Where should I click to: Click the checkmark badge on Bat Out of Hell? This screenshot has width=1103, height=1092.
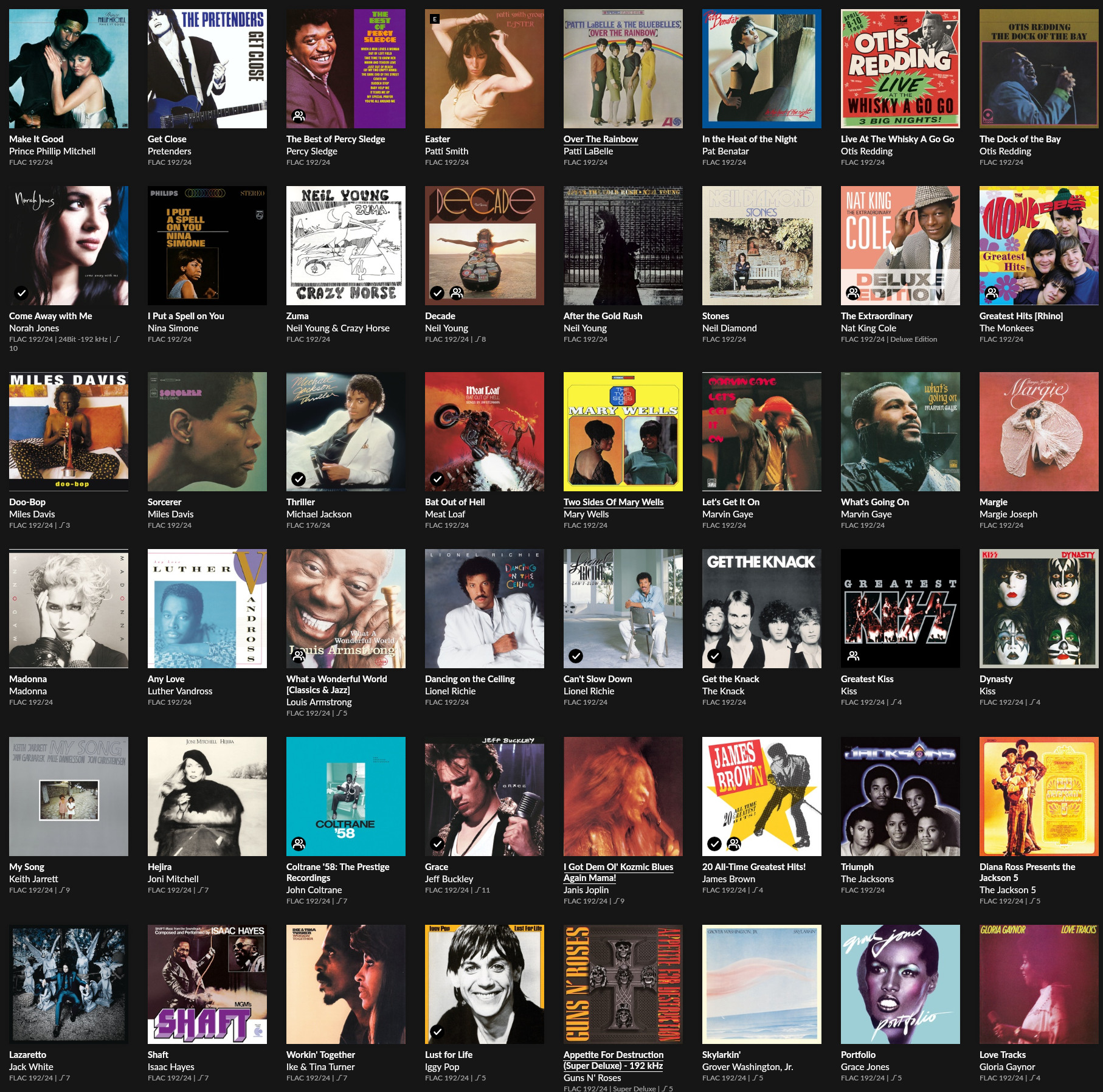pos(437,479)
